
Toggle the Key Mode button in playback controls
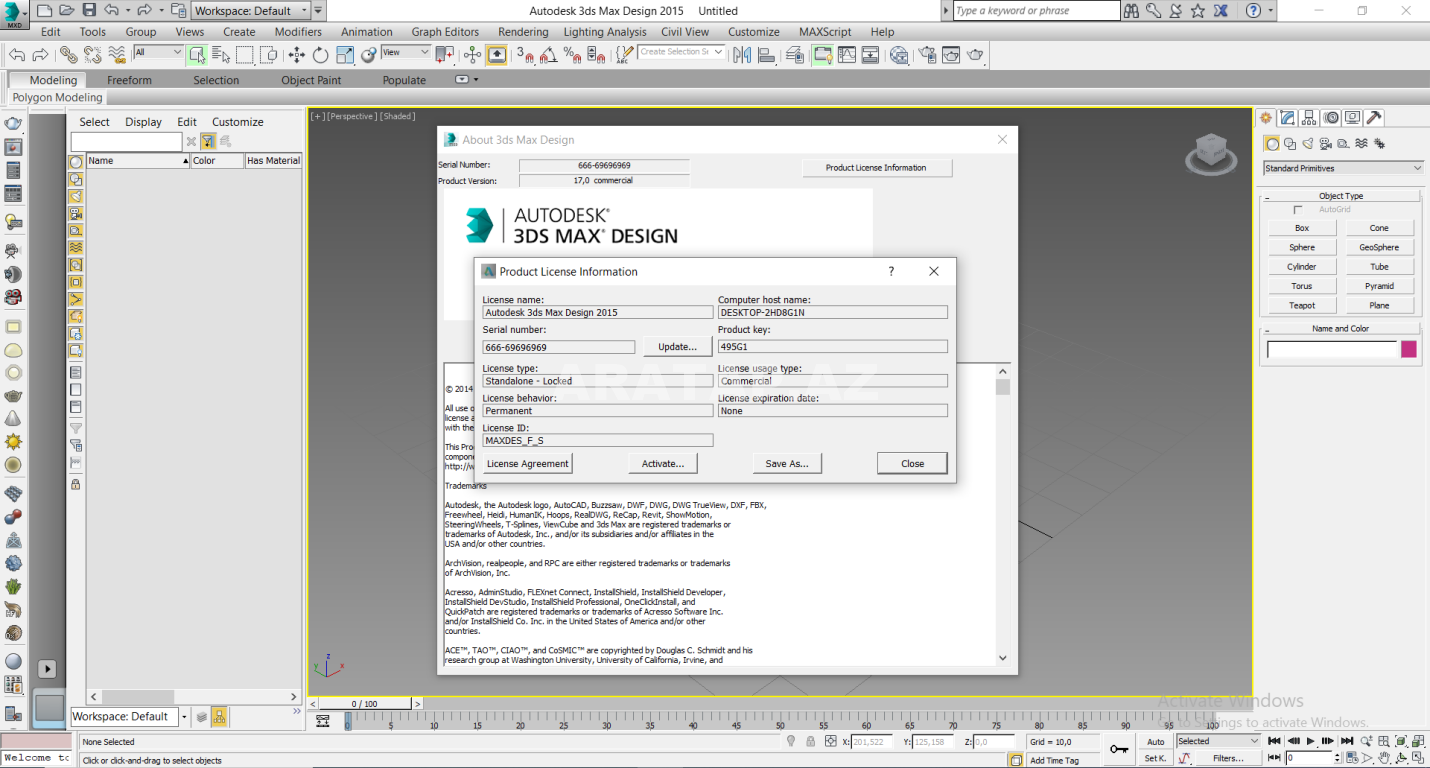[1274, 758]
